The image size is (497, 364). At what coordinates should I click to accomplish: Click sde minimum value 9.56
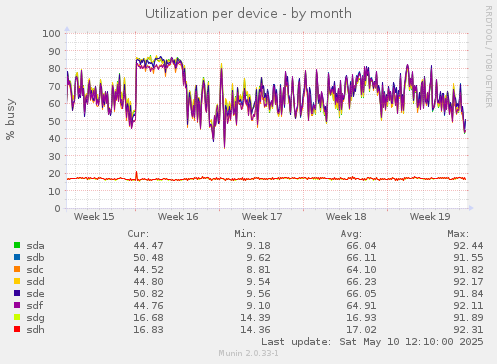(258, 294)
